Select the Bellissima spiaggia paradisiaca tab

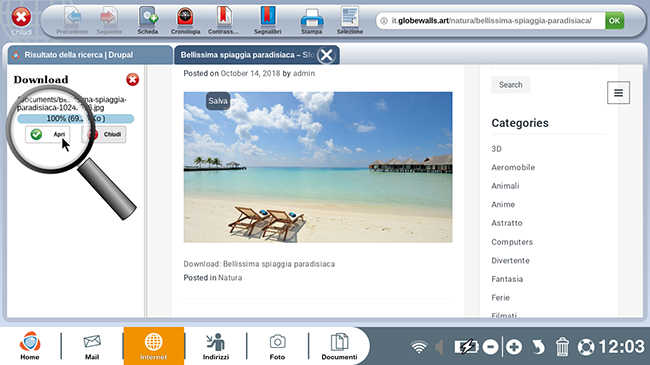point(247,55)
